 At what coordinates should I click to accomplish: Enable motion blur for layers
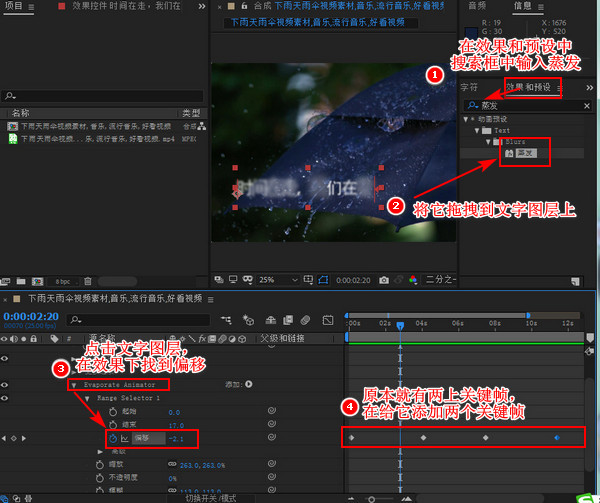[x=305, y=320]
